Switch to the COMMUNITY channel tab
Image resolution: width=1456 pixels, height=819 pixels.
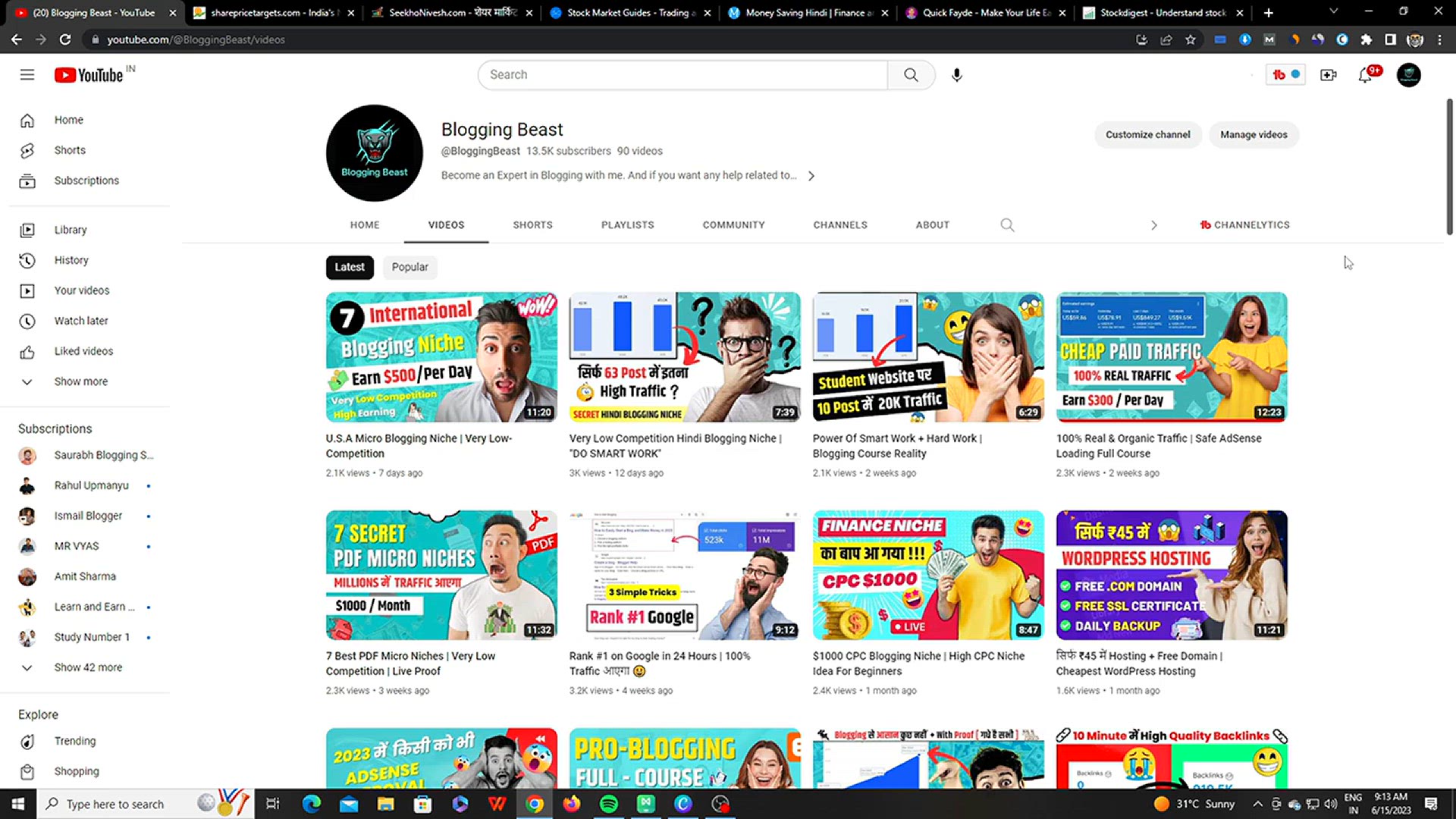[x=733, y=224]
